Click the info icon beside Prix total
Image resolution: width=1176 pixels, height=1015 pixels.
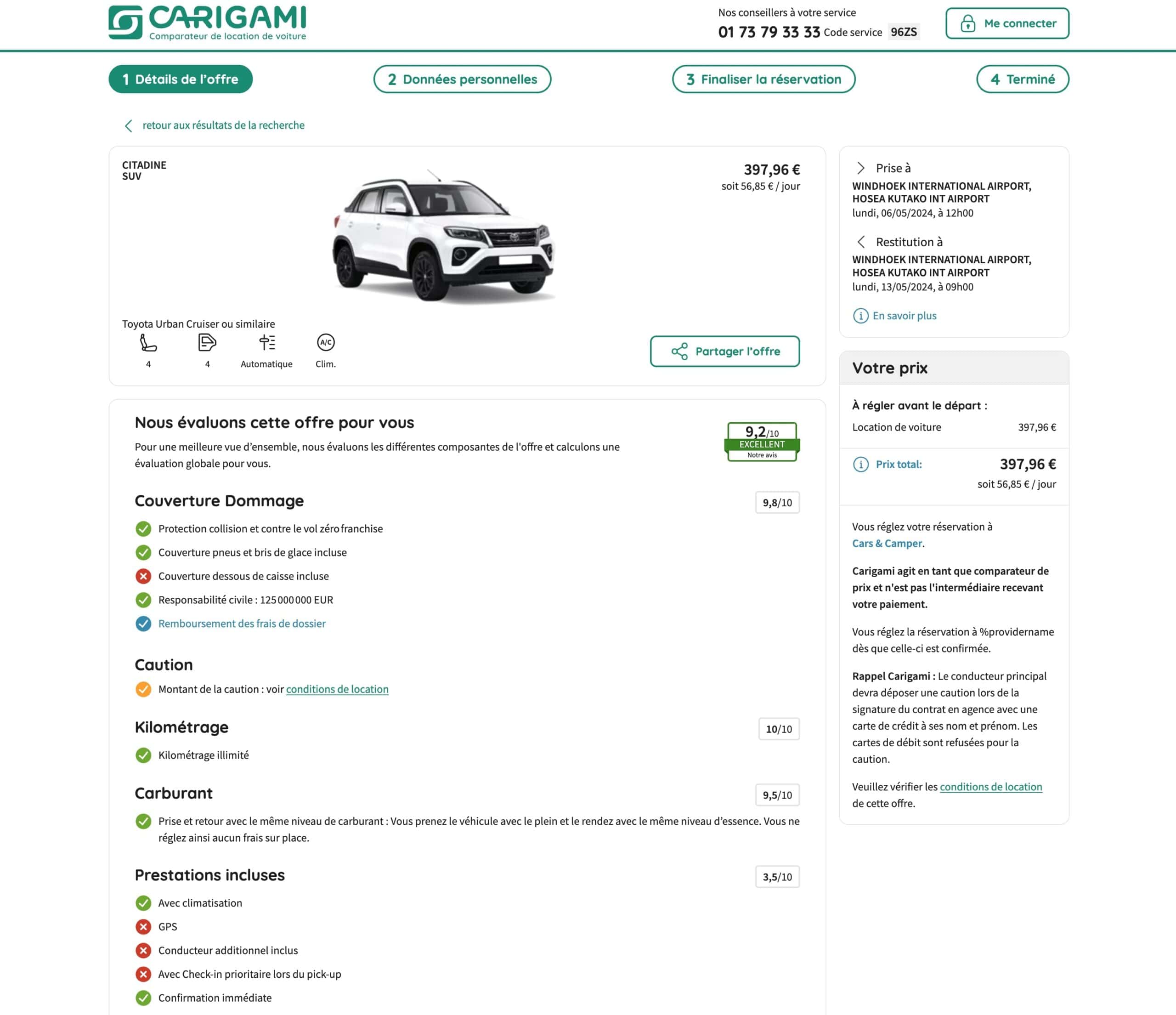pyautogui.click(x=860, y=465)
